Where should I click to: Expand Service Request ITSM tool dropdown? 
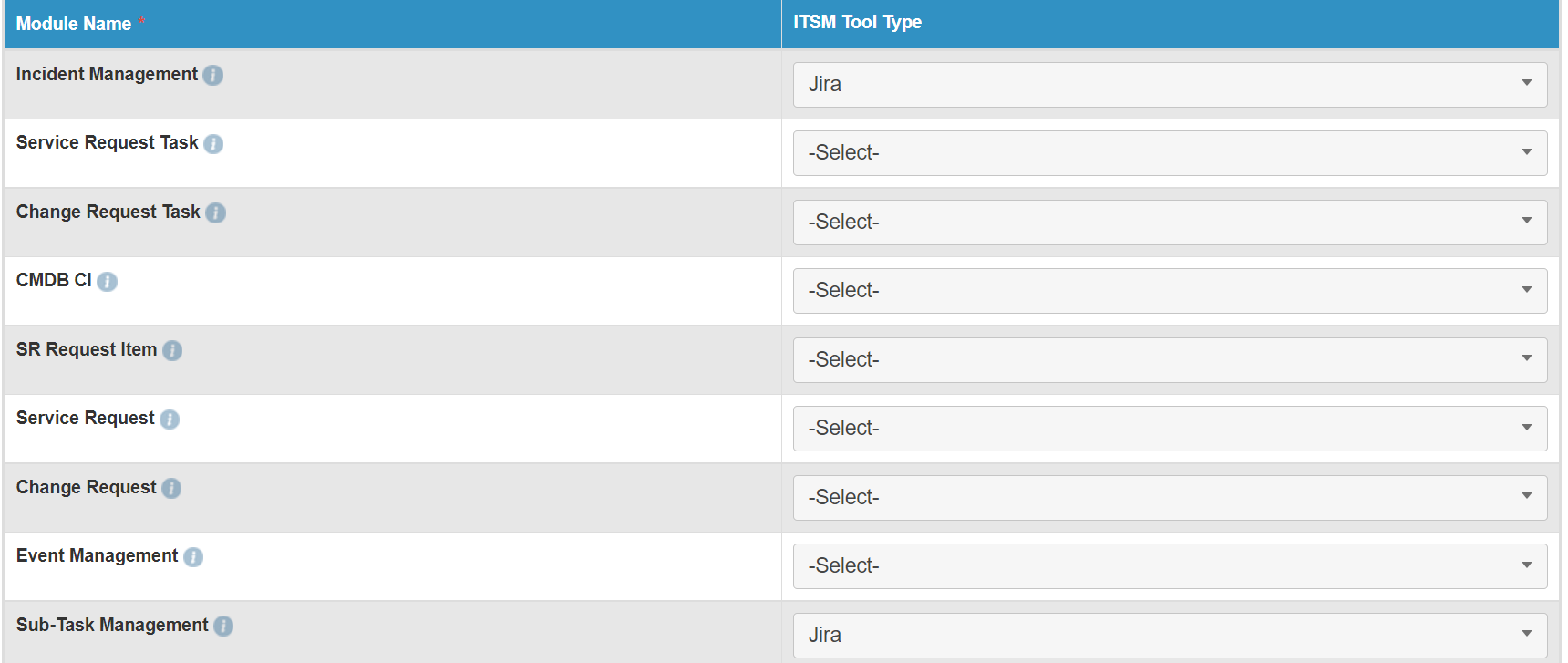[1170, 429]
